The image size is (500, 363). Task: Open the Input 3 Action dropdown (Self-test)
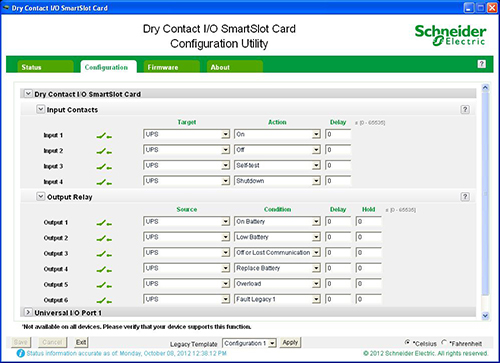coord(277,165)
